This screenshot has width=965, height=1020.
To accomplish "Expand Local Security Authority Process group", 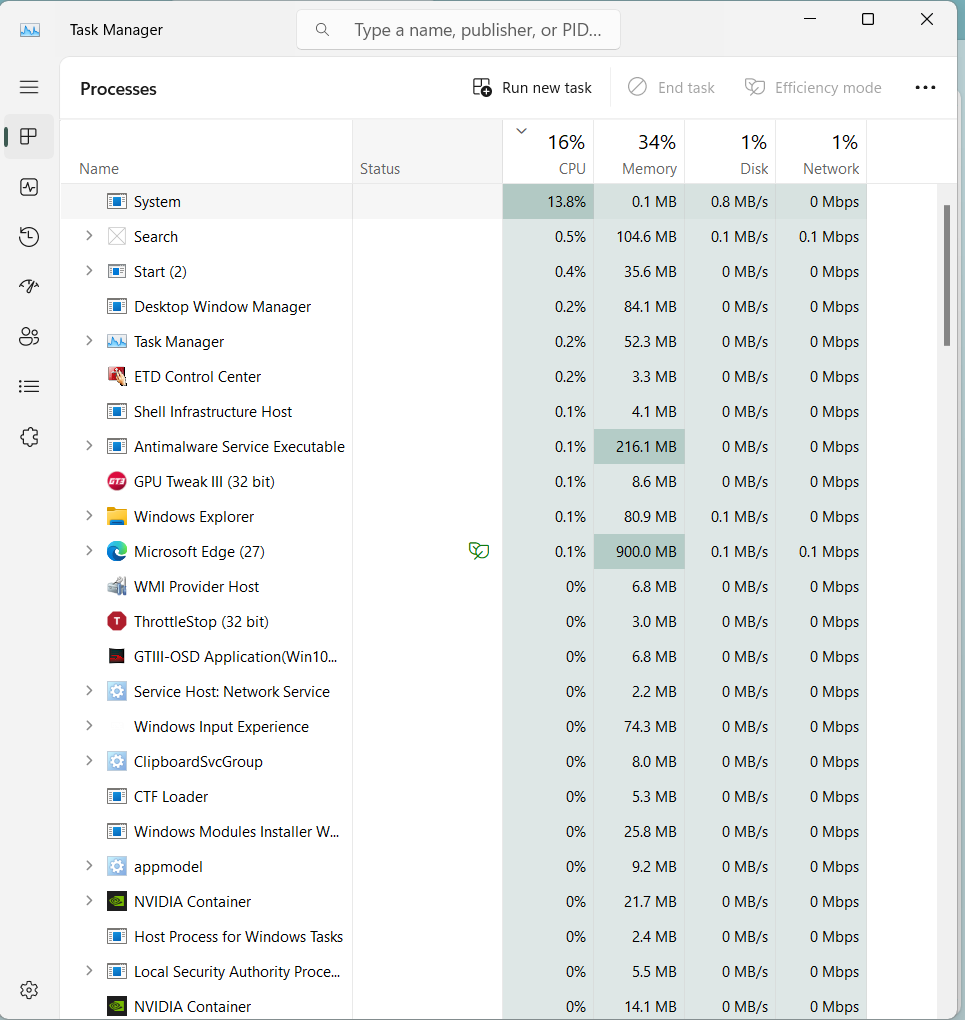I will 89,971.
